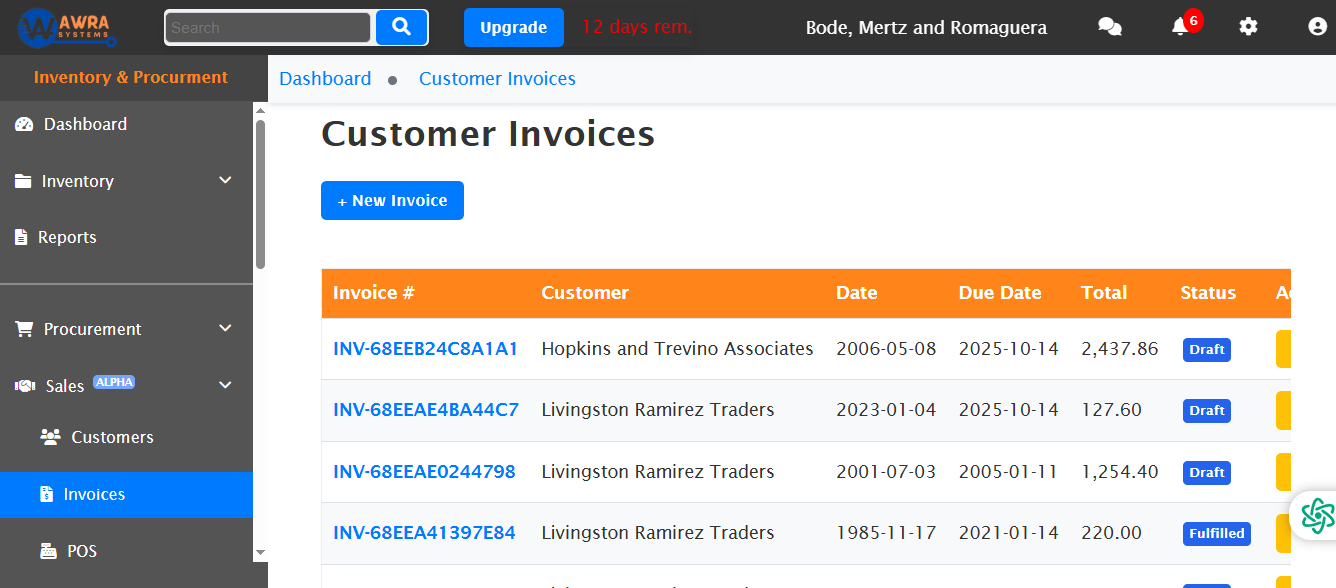This screenshot has height=588, width=1336.
Task: Click the + New Invoice button
Action: 392,200
